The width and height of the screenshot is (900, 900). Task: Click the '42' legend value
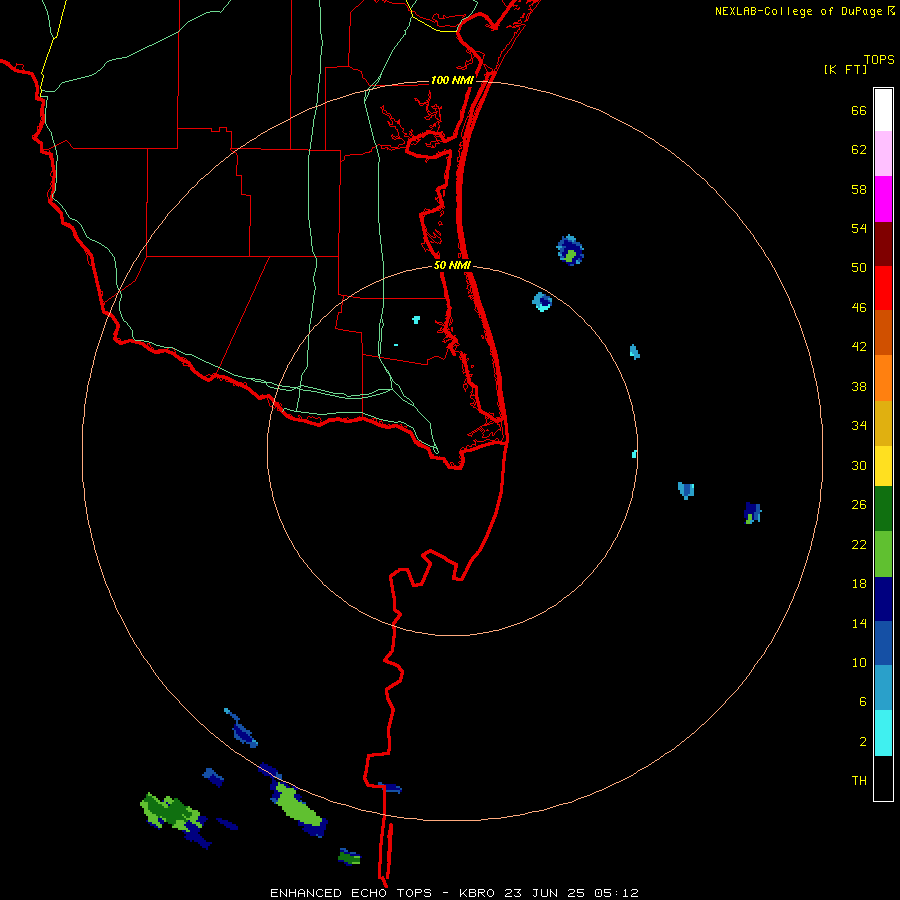[859, 347]
